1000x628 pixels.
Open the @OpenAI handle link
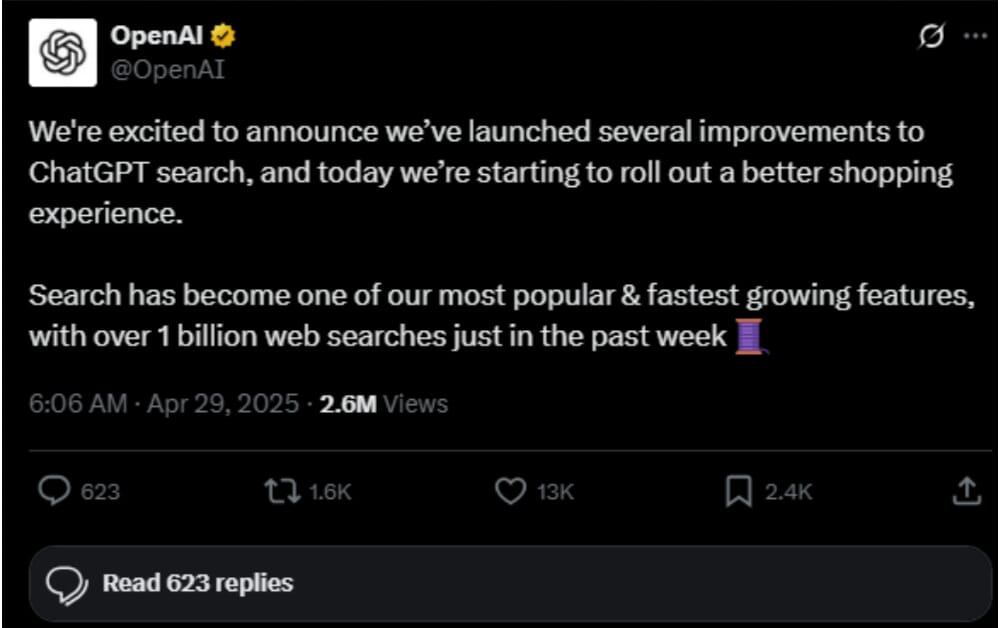point(167,70)
